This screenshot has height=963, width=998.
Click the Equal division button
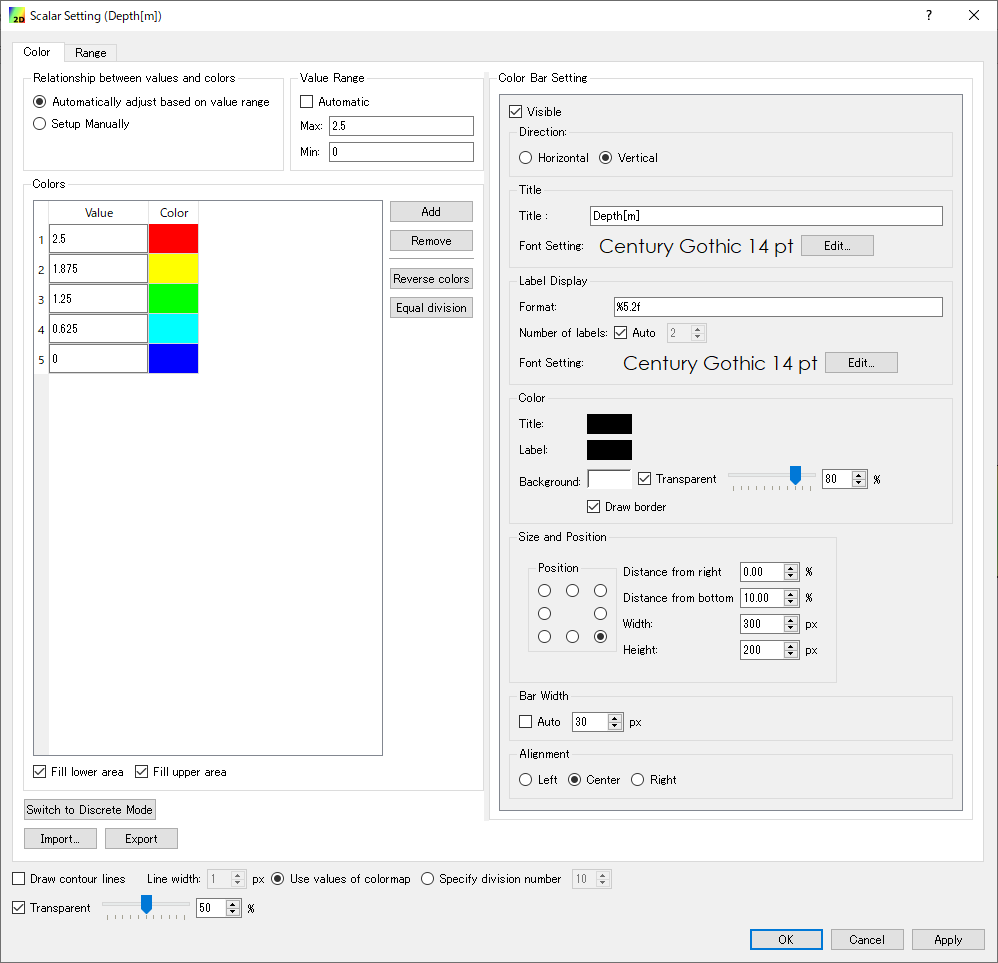pos(431,307)
